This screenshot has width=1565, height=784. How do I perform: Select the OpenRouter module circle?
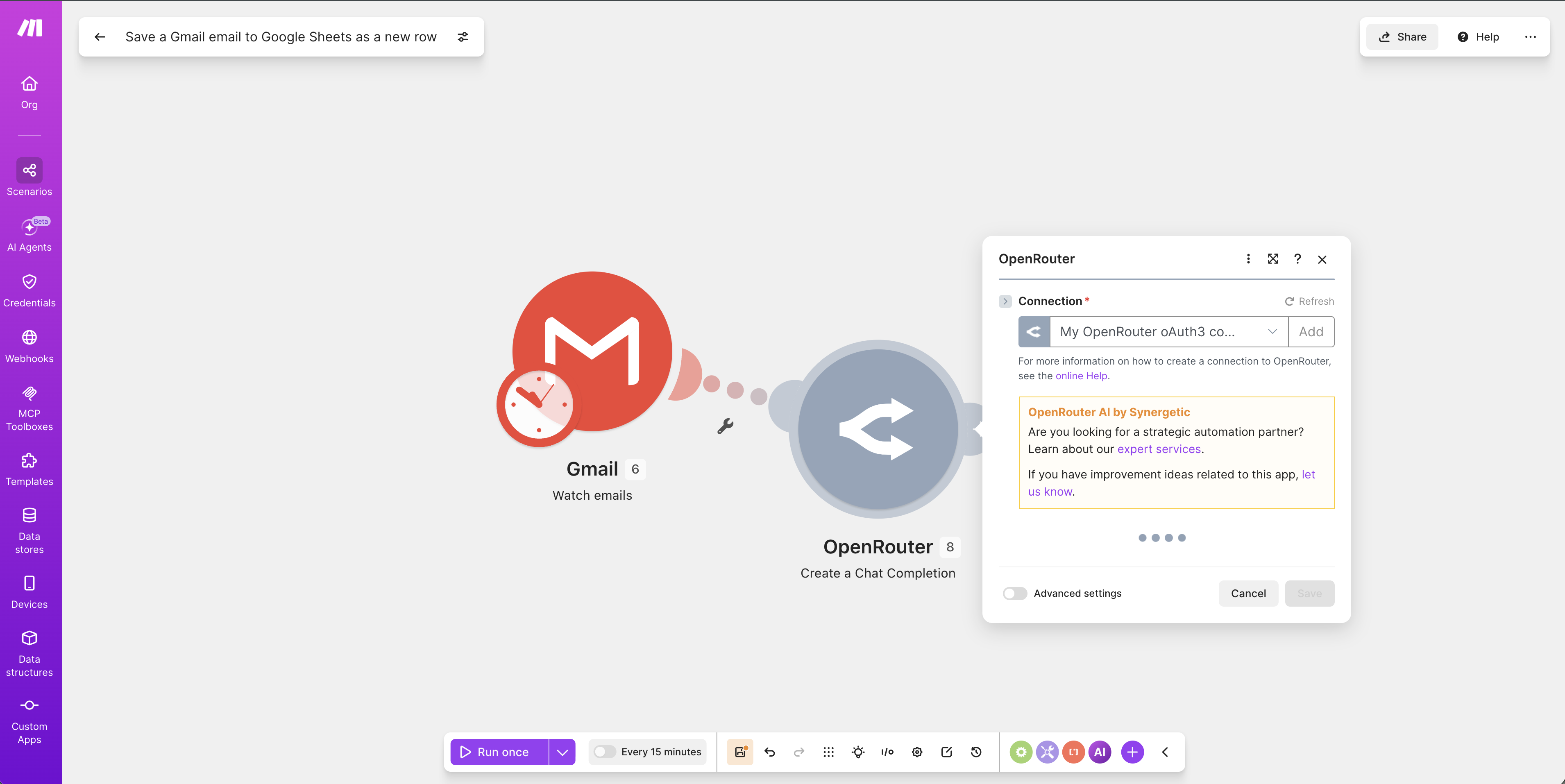(x=878, y=430)
